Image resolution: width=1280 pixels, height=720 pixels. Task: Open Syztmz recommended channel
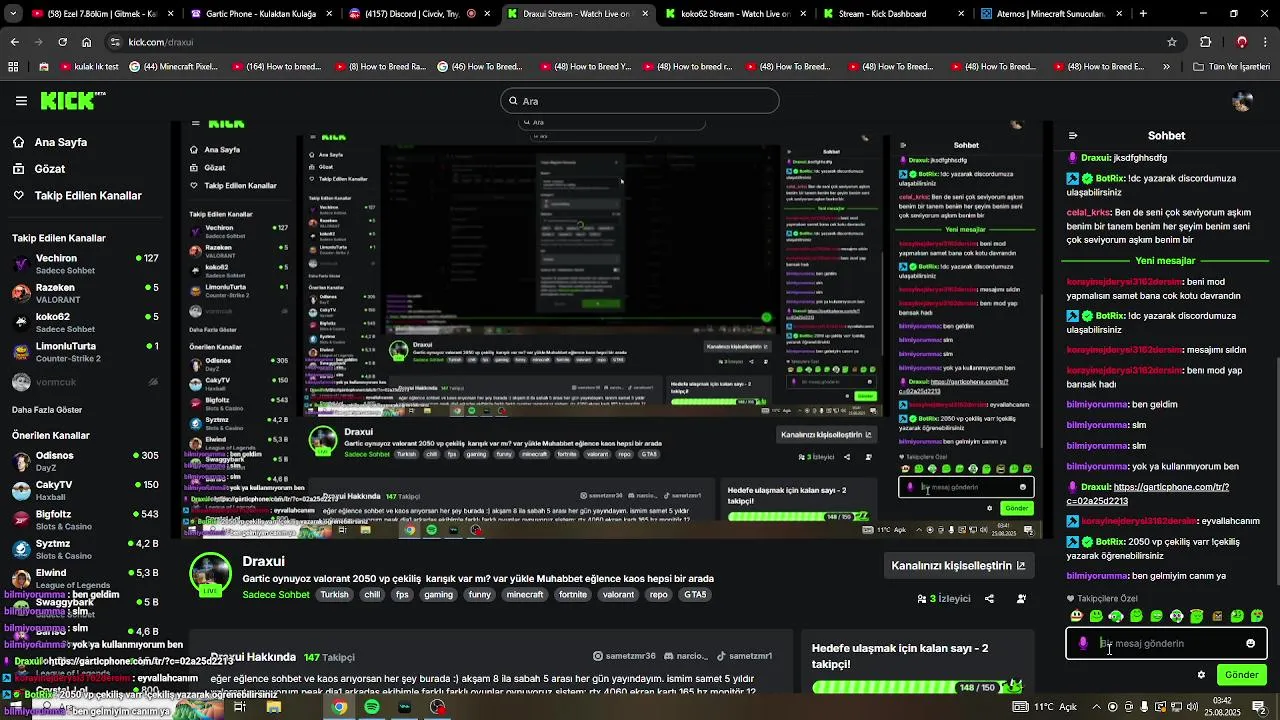pos(85,548)
